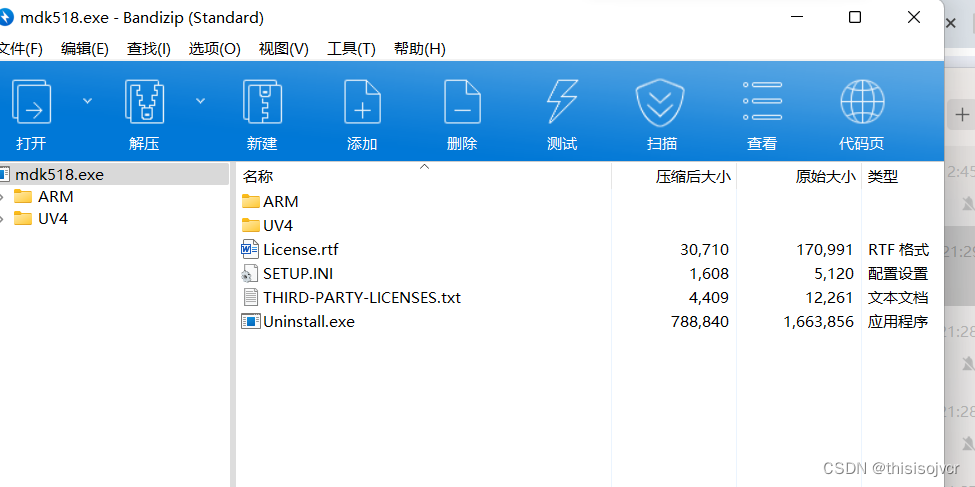Click the ARM folder icon in file list
The height and width of the screenshot is (487, 975).
point(251,201)
